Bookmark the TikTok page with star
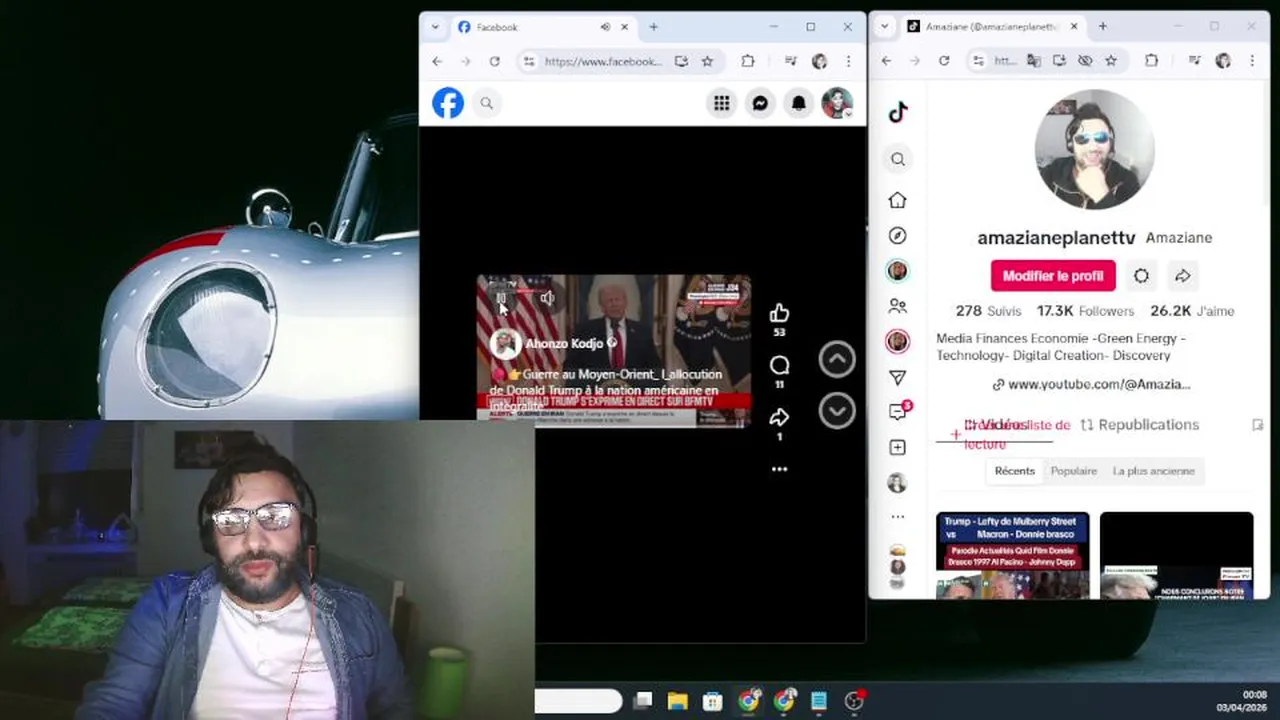This screenshot has width=1280, height=720. [1111, 61]
